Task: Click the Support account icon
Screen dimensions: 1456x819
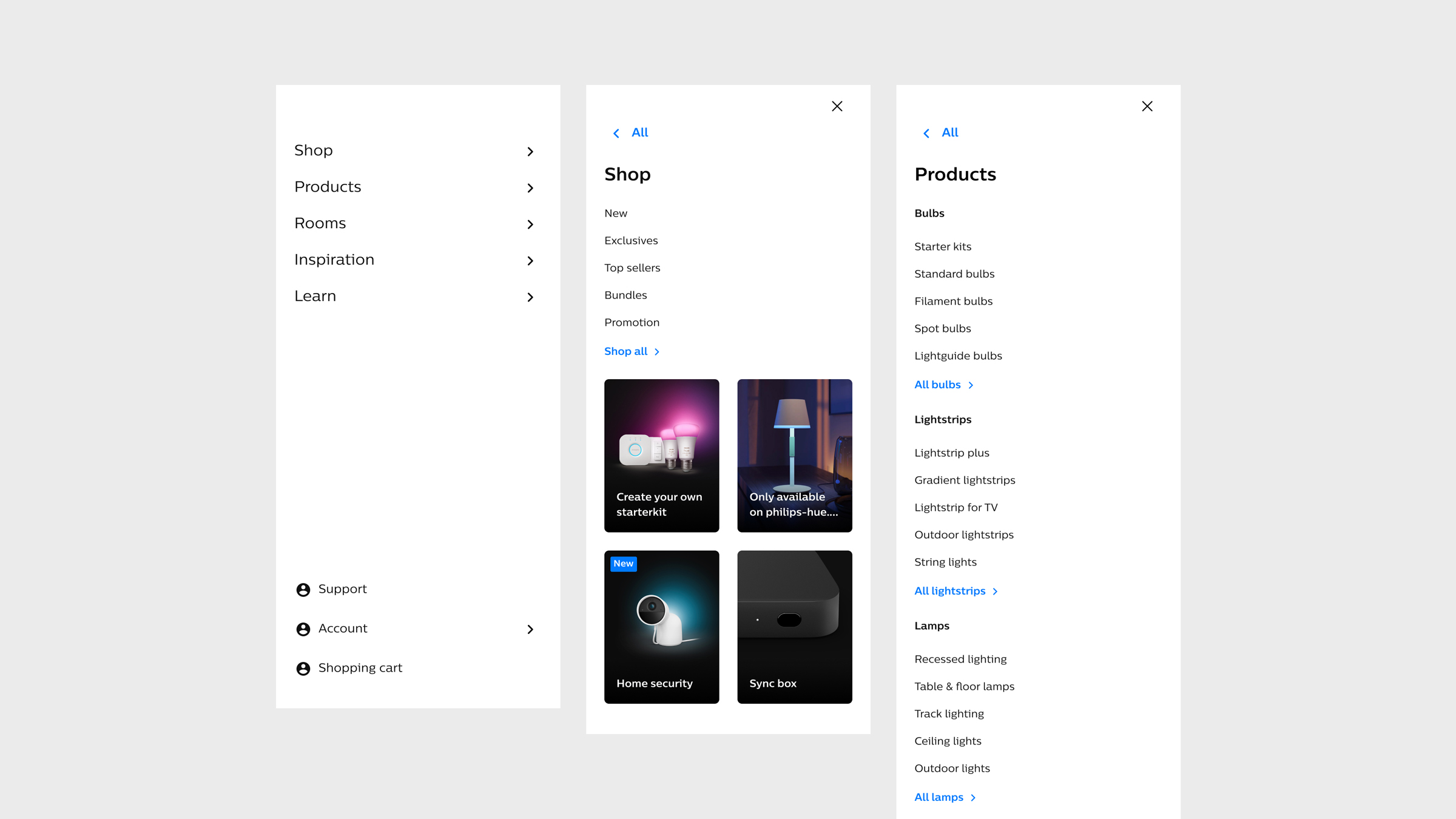Action: click(x=303, y=589)
